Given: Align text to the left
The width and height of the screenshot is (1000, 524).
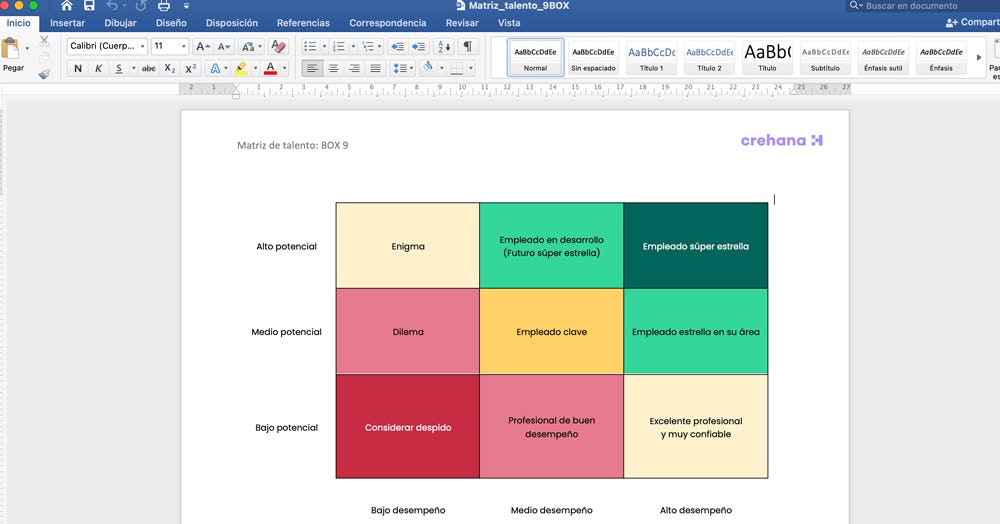Looking at the screenshot, I should [x=312, y=68].
